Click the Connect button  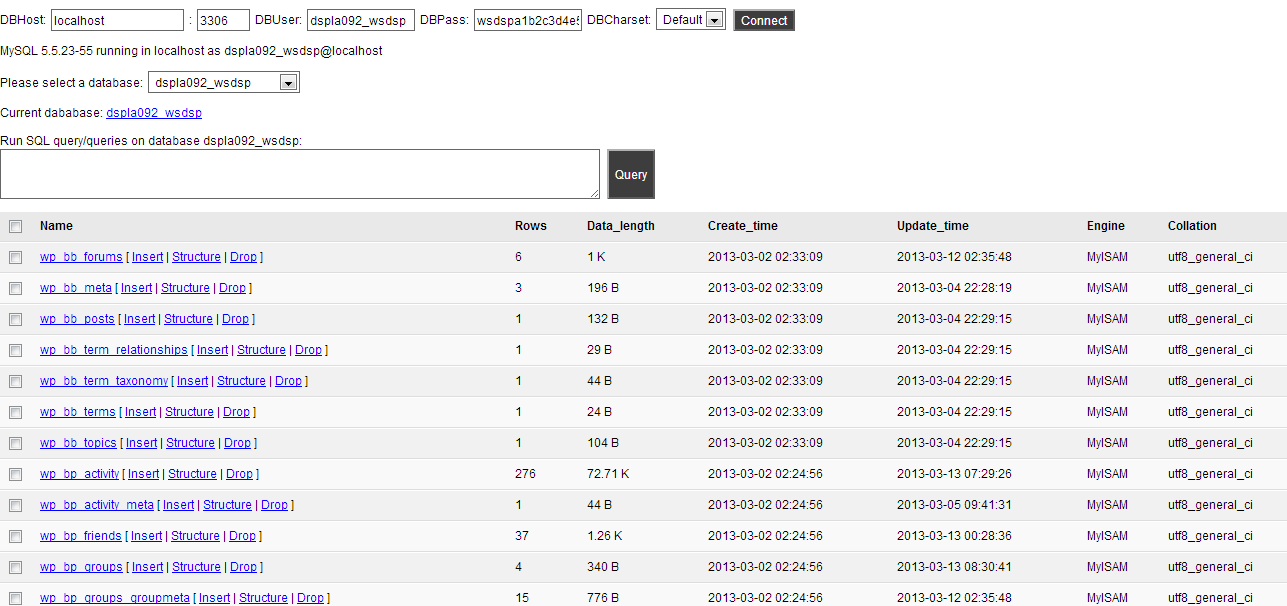[764, 20]
